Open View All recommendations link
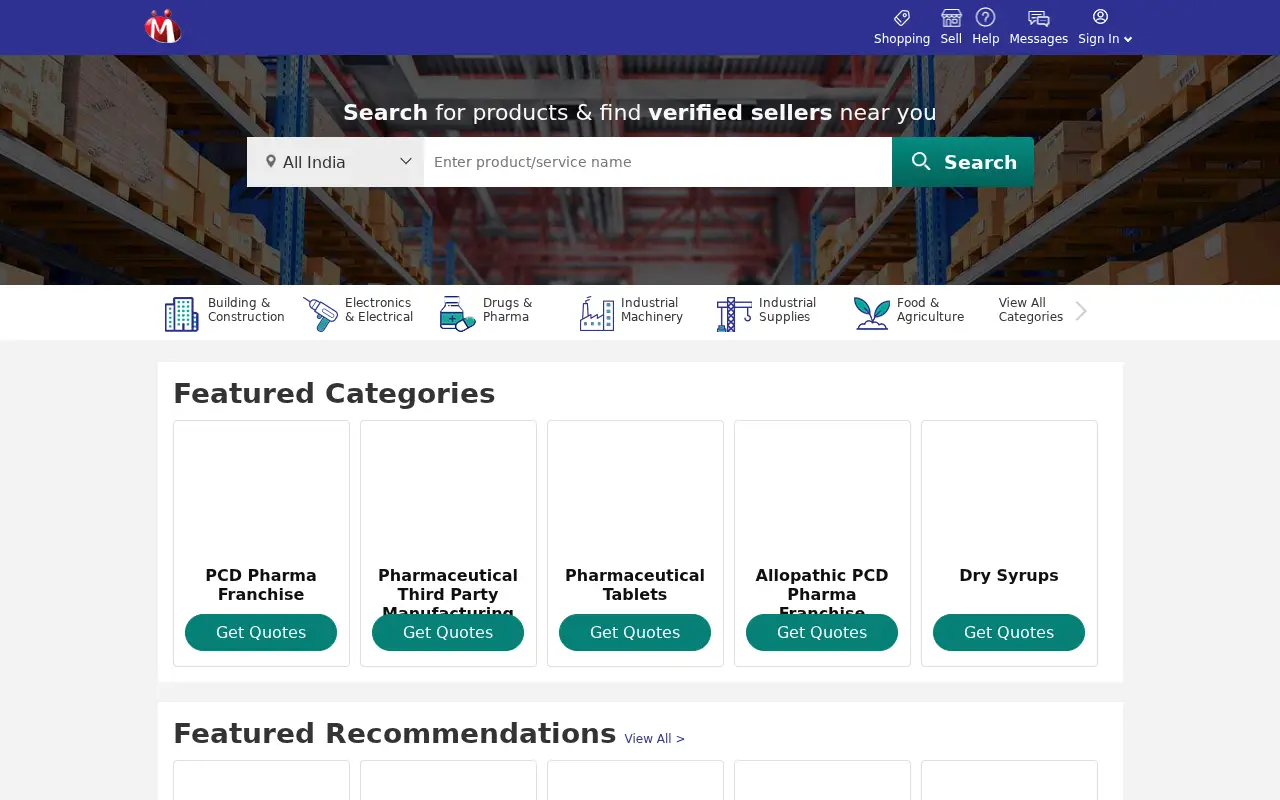The width and height of the screenshot is (1280, 800). [x=655, y=739]
